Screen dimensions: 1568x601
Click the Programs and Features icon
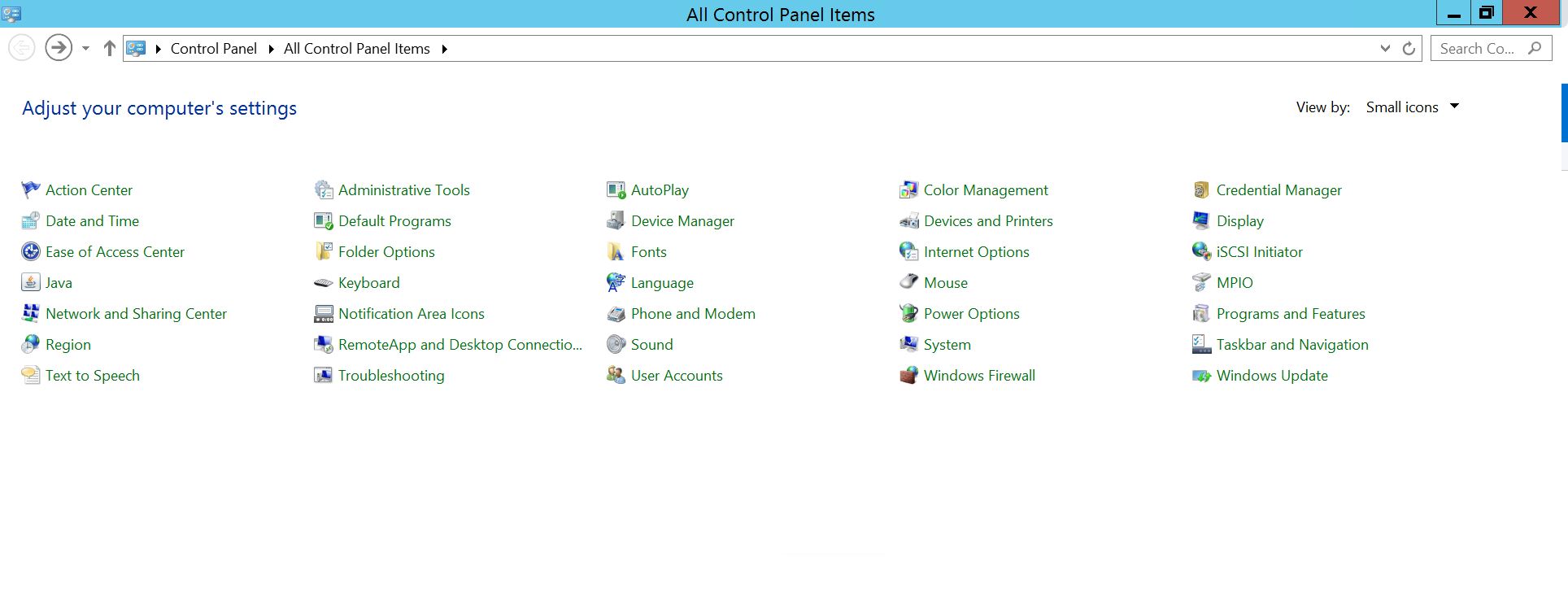(x=1202, y=314)
